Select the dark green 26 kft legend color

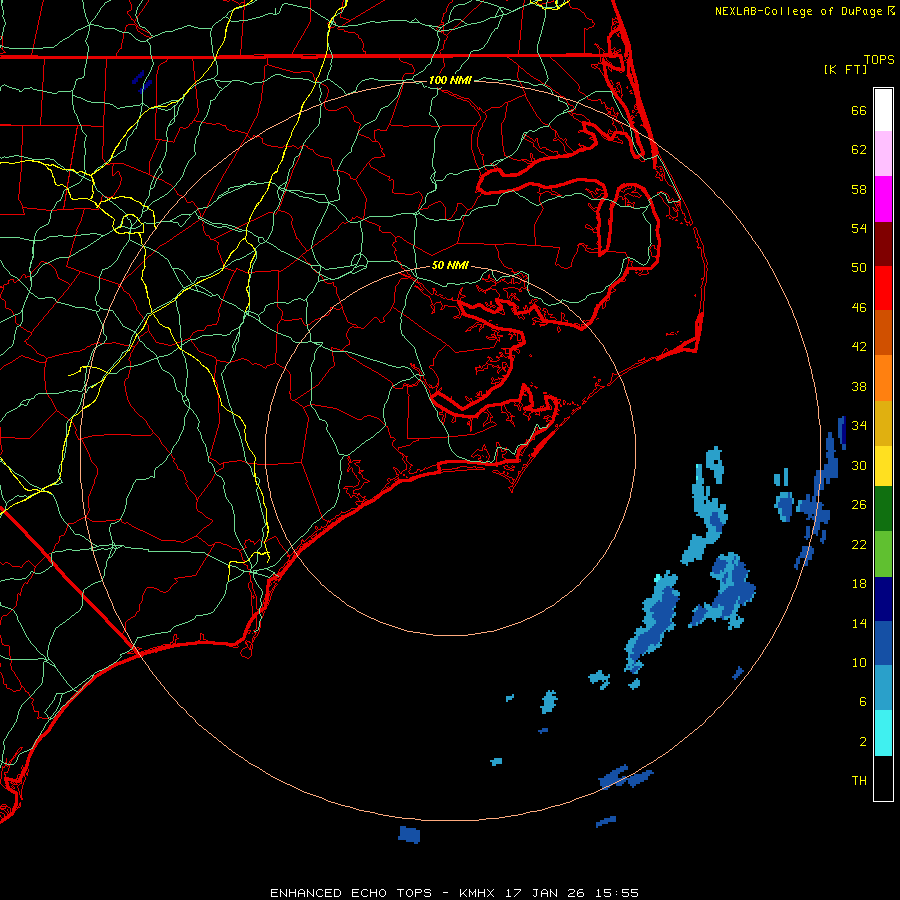[883, 509]
